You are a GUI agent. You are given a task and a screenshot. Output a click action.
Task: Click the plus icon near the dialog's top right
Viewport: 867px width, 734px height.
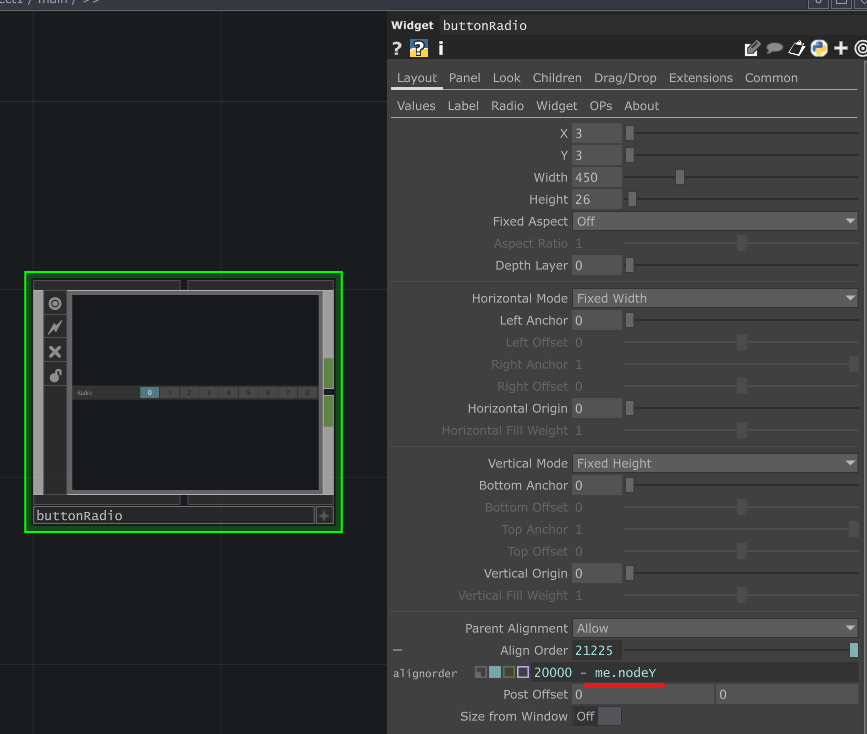[842, 47]
